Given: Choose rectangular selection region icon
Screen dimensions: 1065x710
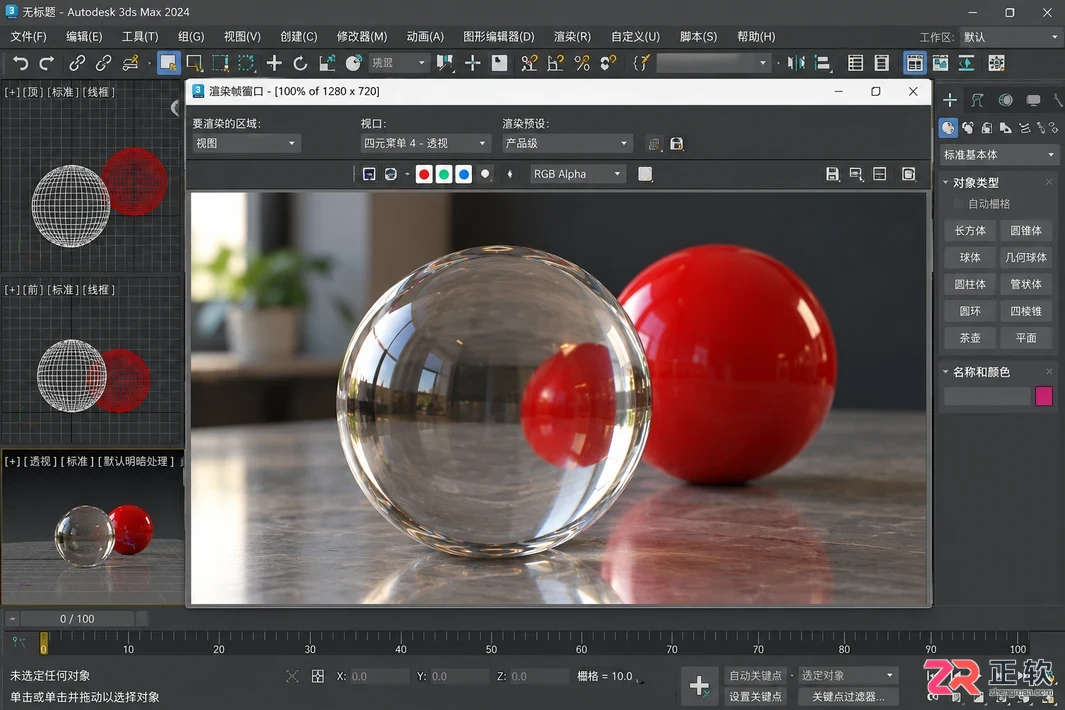Looking at the screenshot, I should tap(221, 63).
